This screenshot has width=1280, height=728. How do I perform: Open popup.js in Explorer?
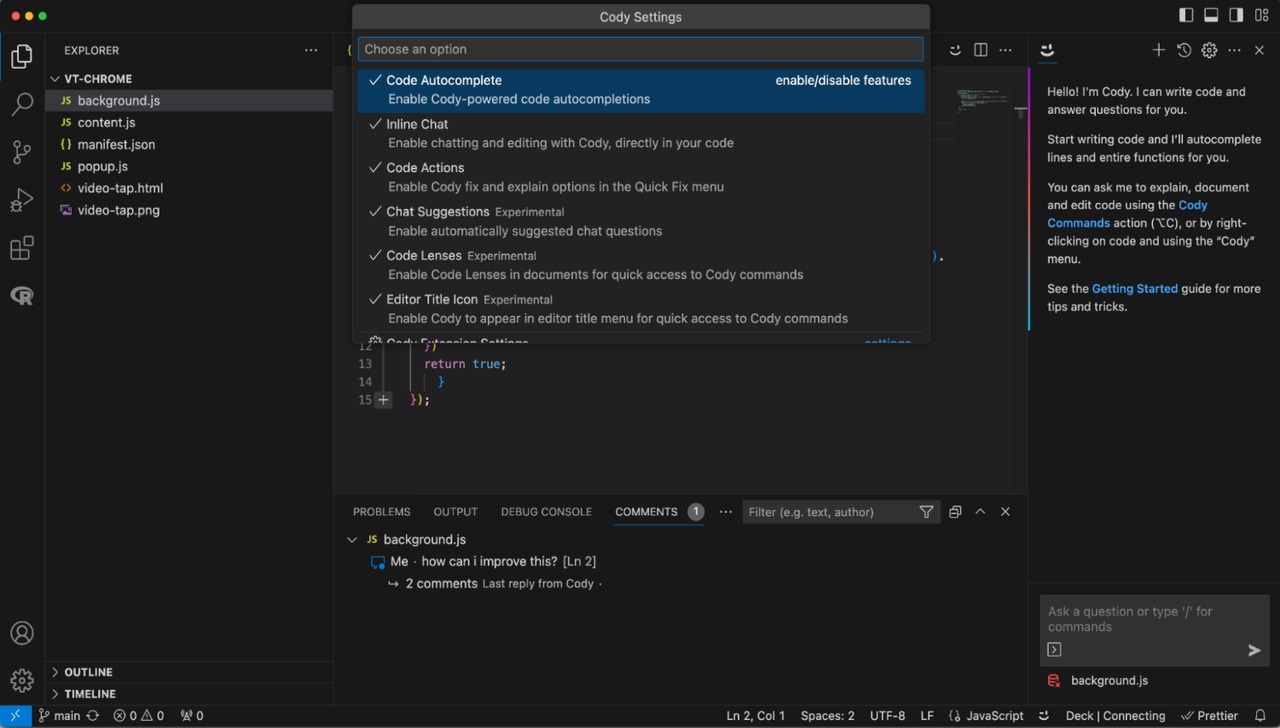click(x=190, y=167)
